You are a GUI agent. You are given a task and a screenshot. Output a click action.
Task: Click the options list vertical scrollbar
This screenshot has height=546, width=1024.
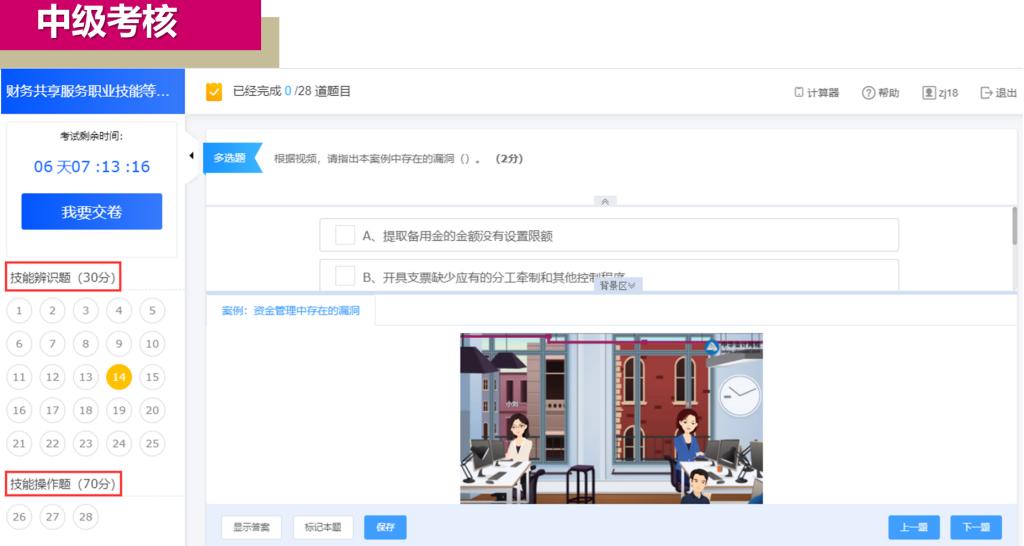click(x=1015, y=228)
